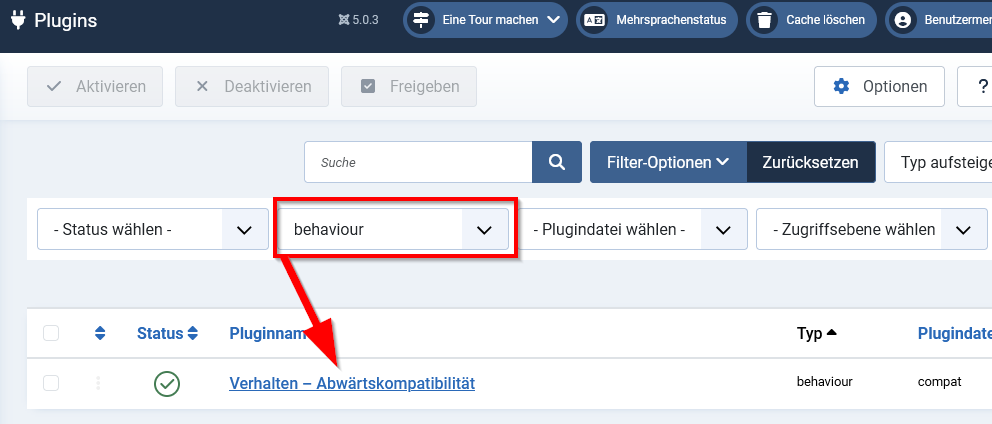Click the Suche search input field

418,162
